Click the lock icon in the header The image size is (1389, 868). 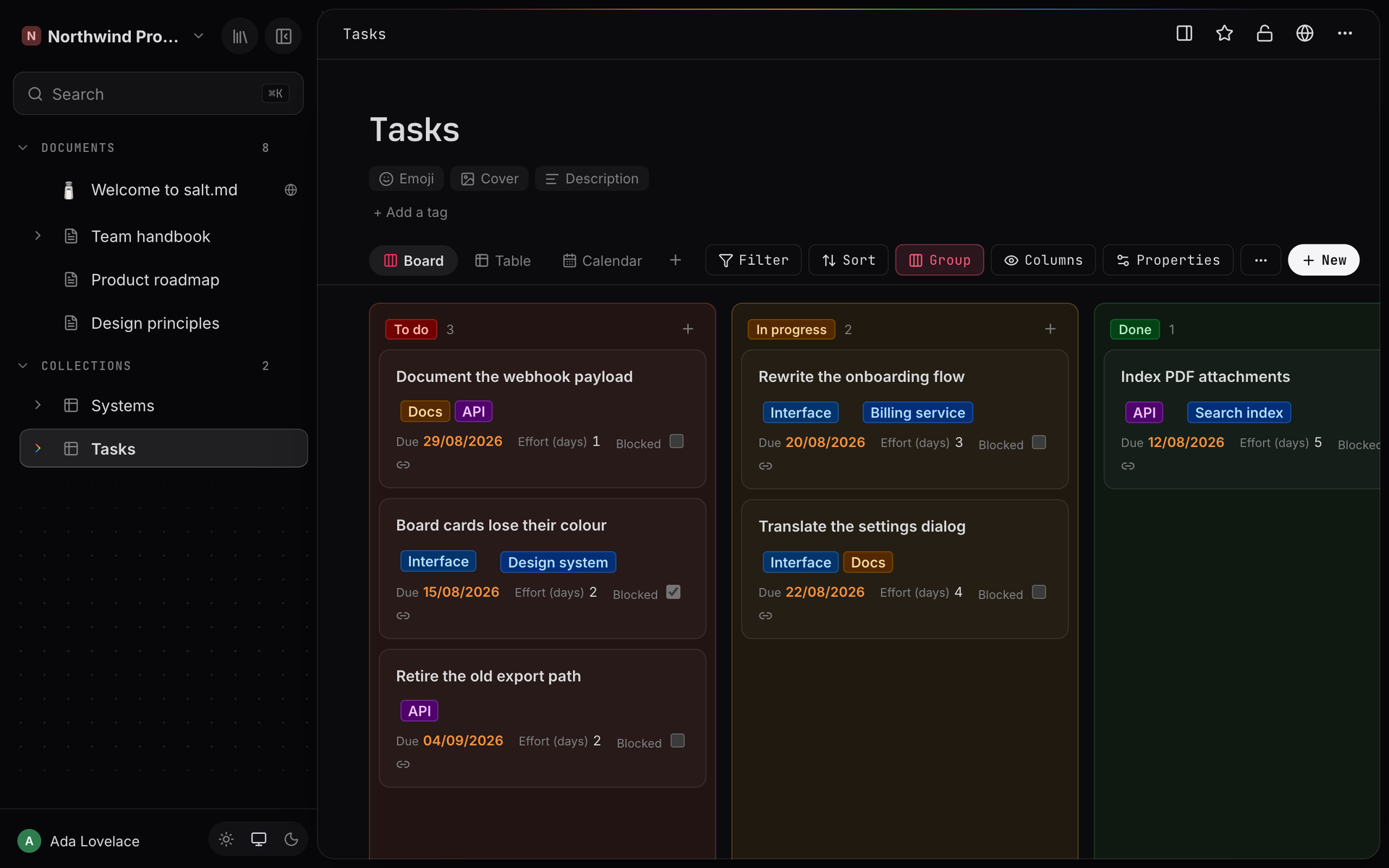point(1265,33)
